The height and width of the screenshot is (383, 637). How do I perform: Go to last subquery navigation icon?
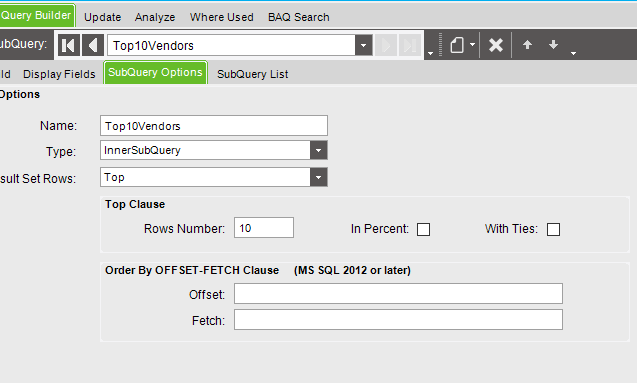(410, 45)
